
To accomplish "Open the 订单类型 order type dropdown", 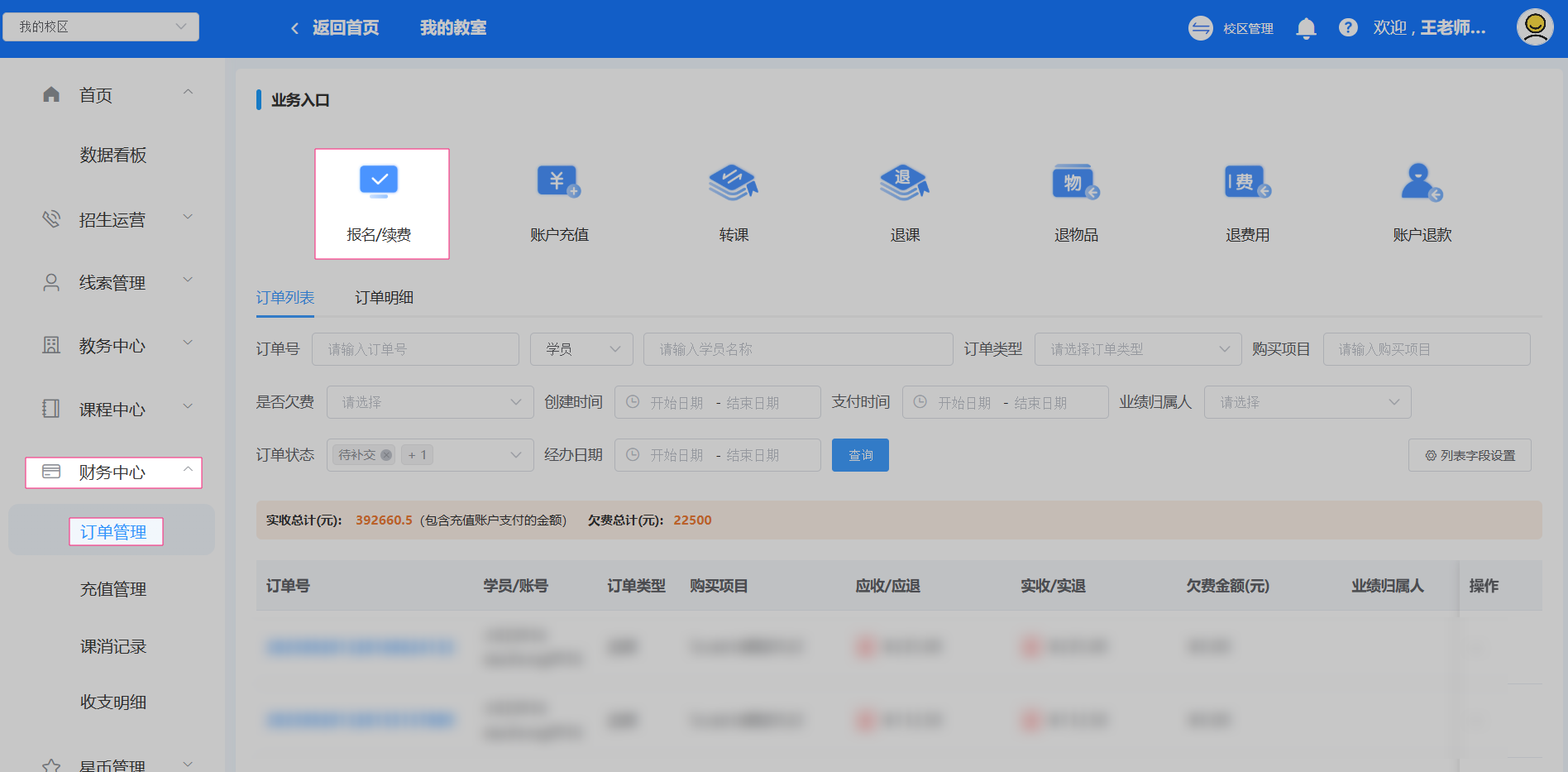I will click(x=1138, y=349).
